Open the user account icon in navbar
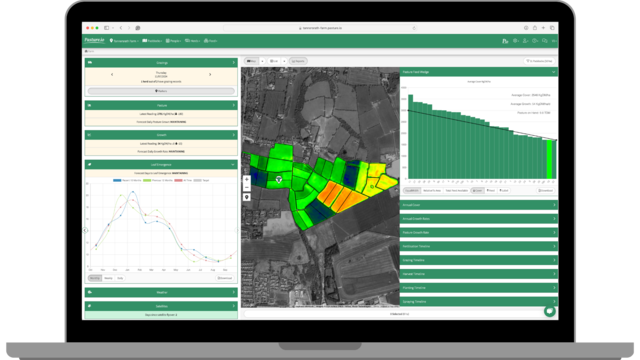This screenshot has height=360, width=640. click(x=526, y=41)
